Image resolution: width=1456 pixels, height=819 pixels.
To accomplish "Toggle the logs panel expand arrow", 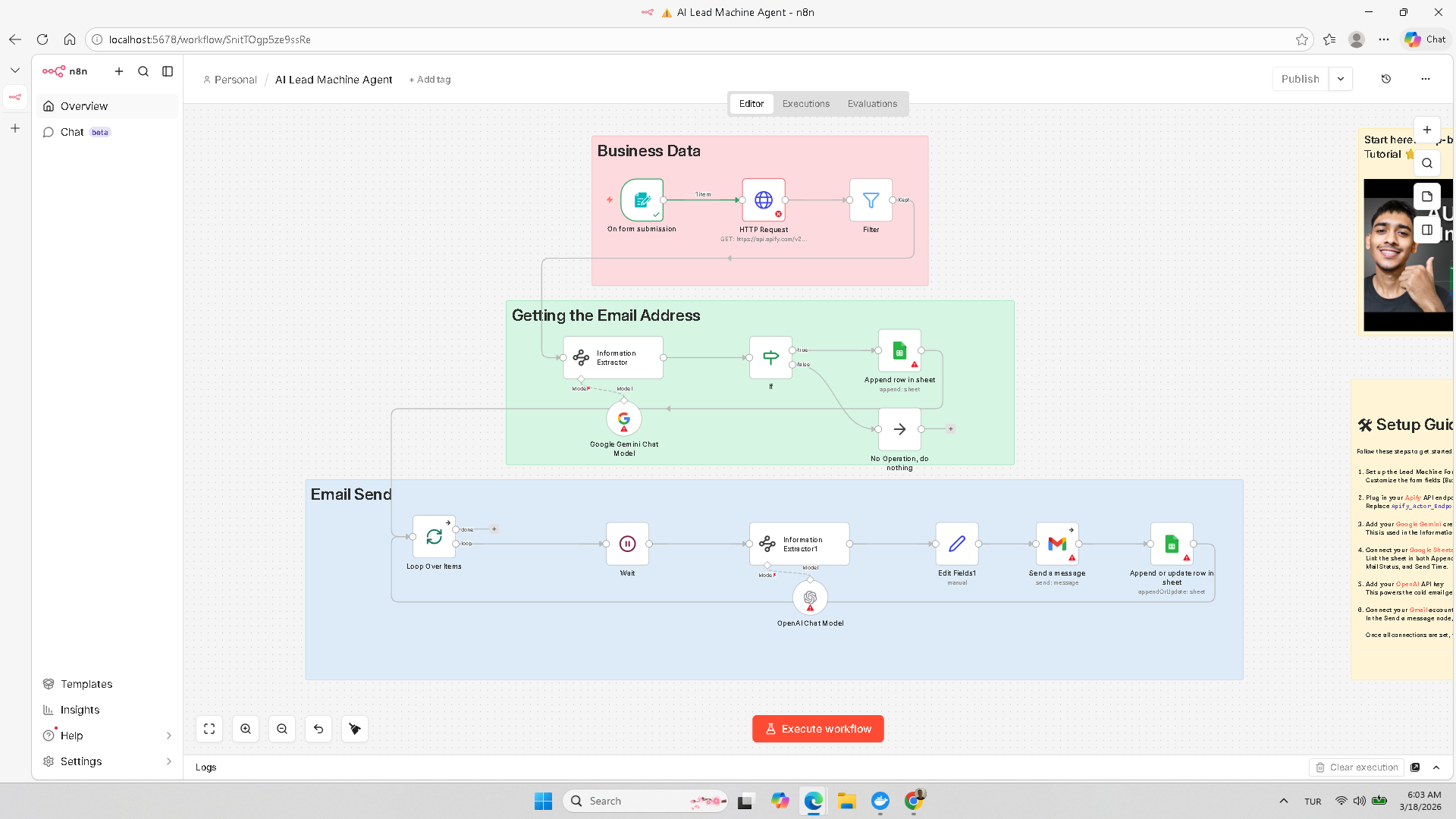I will pyautogui.click(x=1436, y=767).
